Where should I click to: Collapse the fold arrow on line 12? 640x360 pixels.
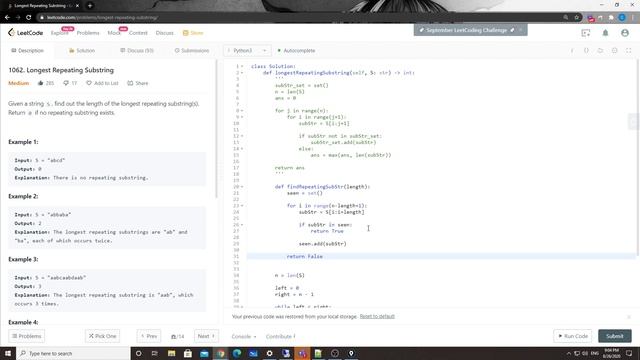[242, 136]
